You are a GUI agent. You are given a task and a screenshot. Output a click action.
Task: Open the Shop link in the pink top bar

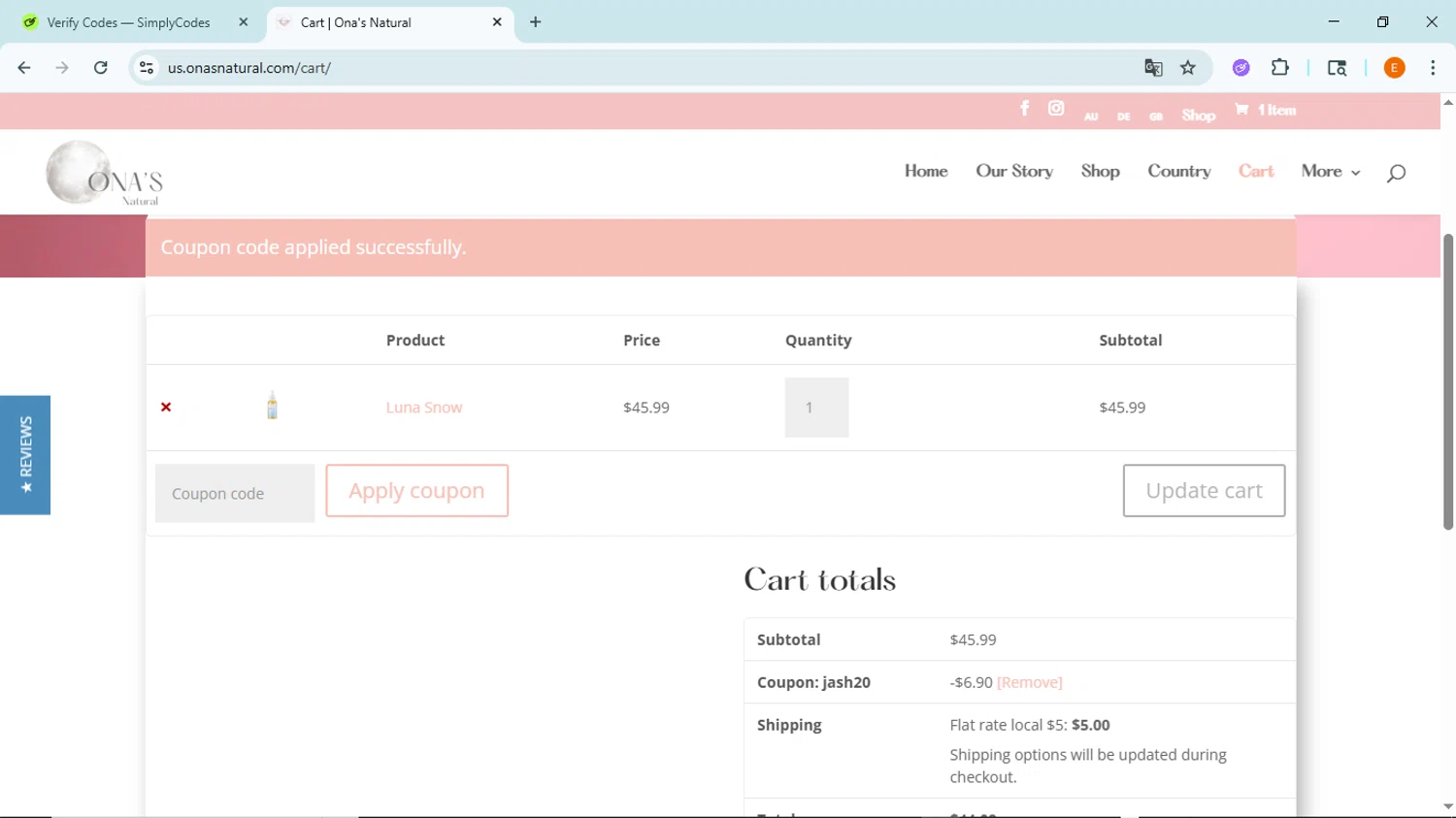coord(1199,115)
